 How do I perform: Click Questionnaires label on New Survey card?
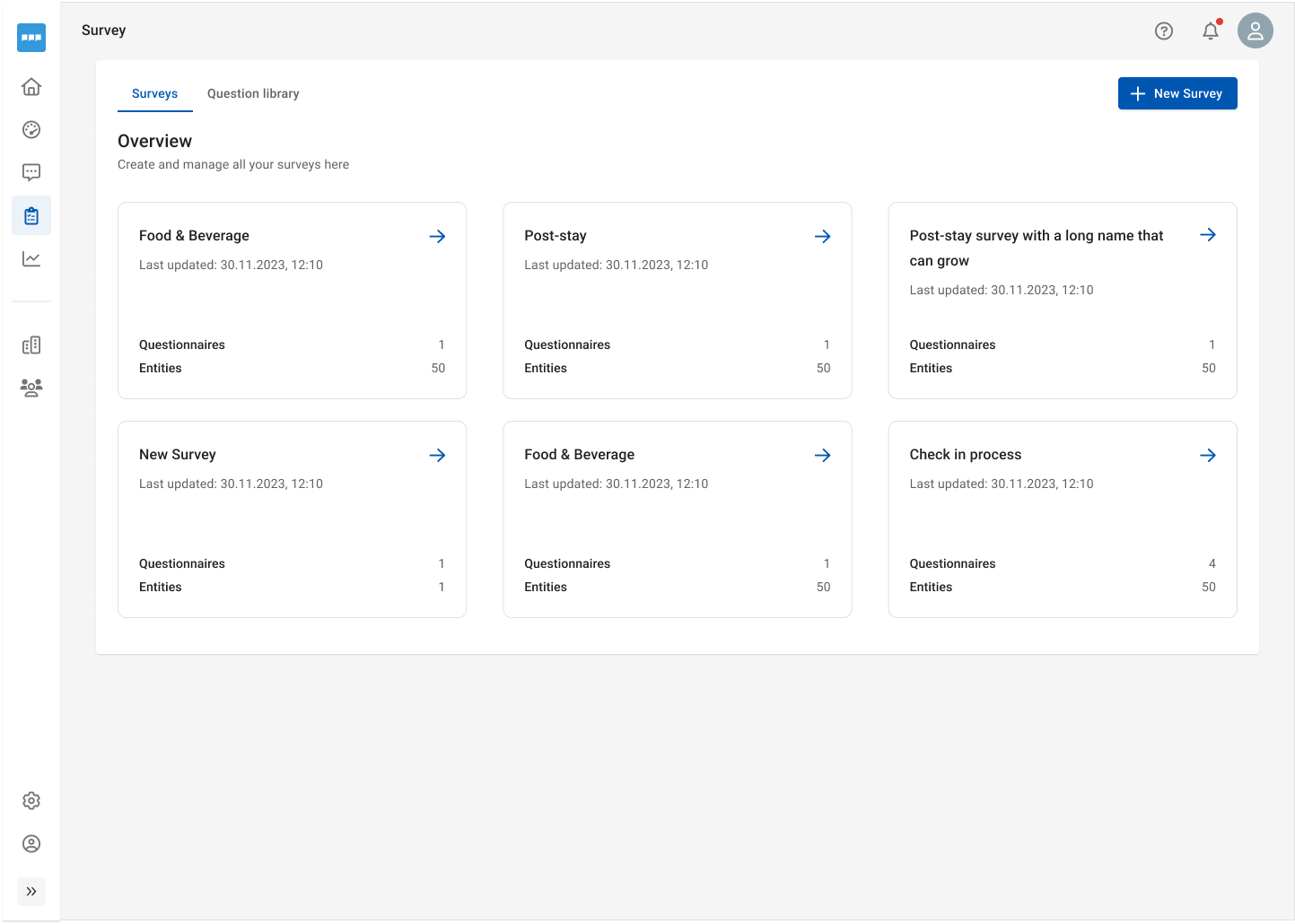pyautogui.click(x=182, y=563)
